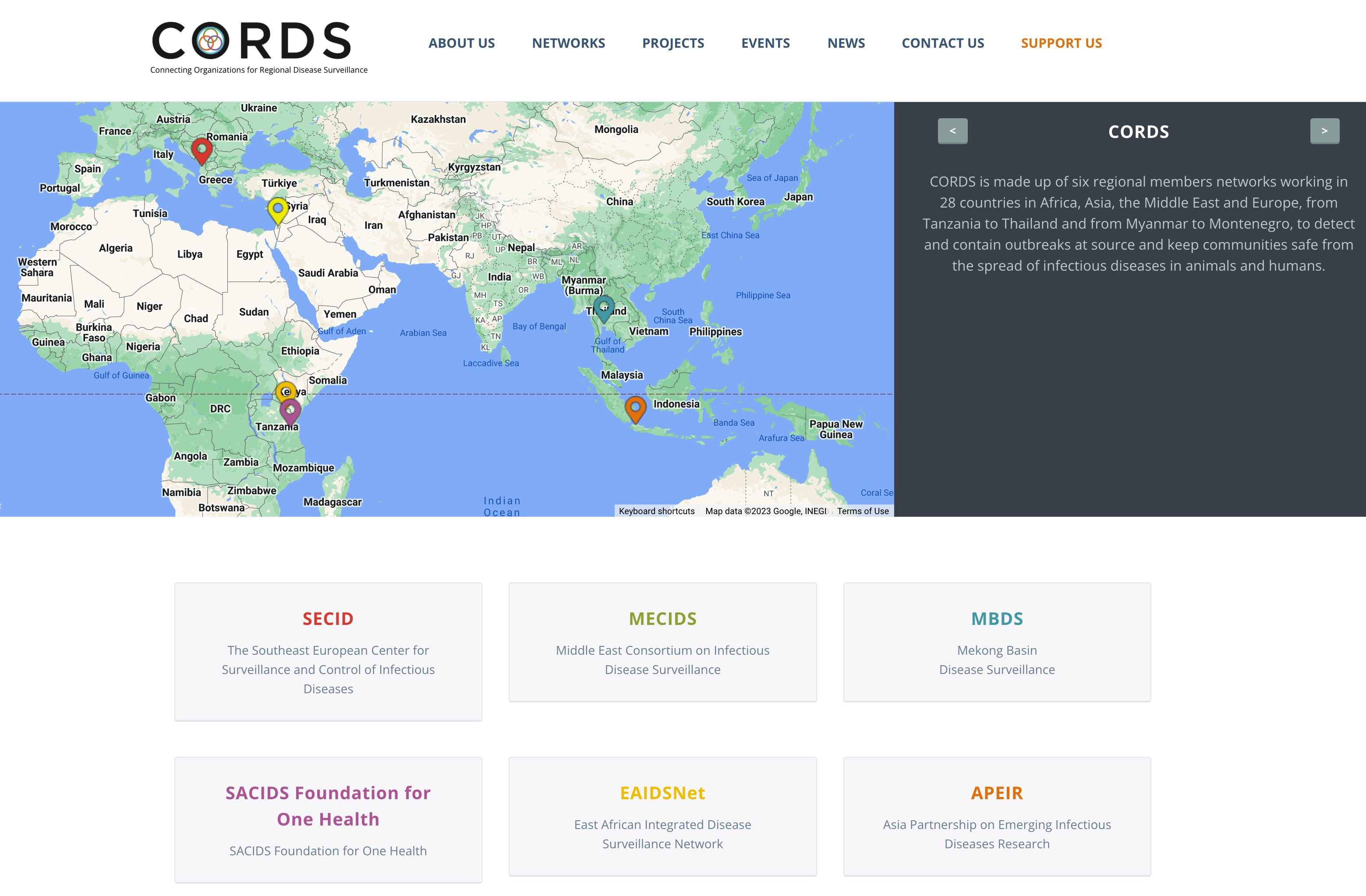Click the Papua New Guinea map label
Image resolution: width=1366 pixels, height=896 pixels.
(x=835, y=430)
